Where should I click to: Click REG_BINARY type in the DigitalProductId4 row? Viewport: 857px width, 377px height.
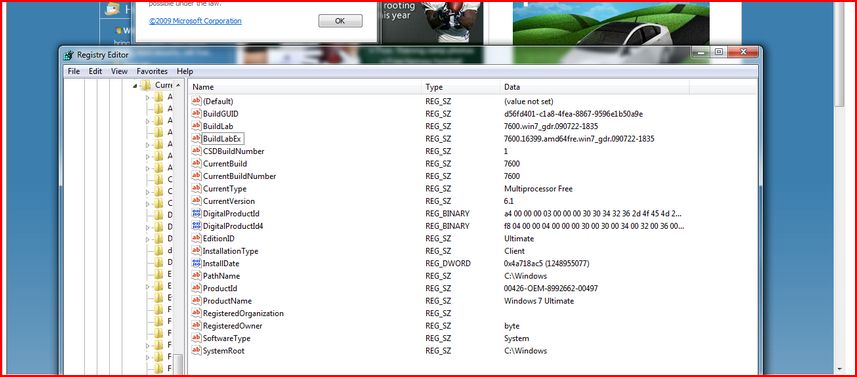point(447,226)
